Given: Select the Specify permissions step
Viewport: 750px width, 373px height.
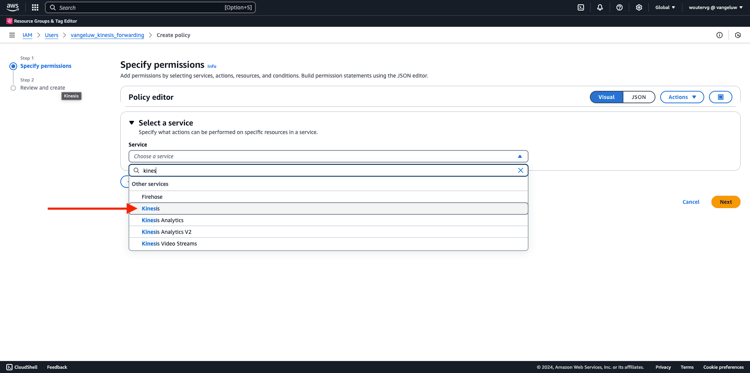Looking at the screenshot, I should coord(46,66).
